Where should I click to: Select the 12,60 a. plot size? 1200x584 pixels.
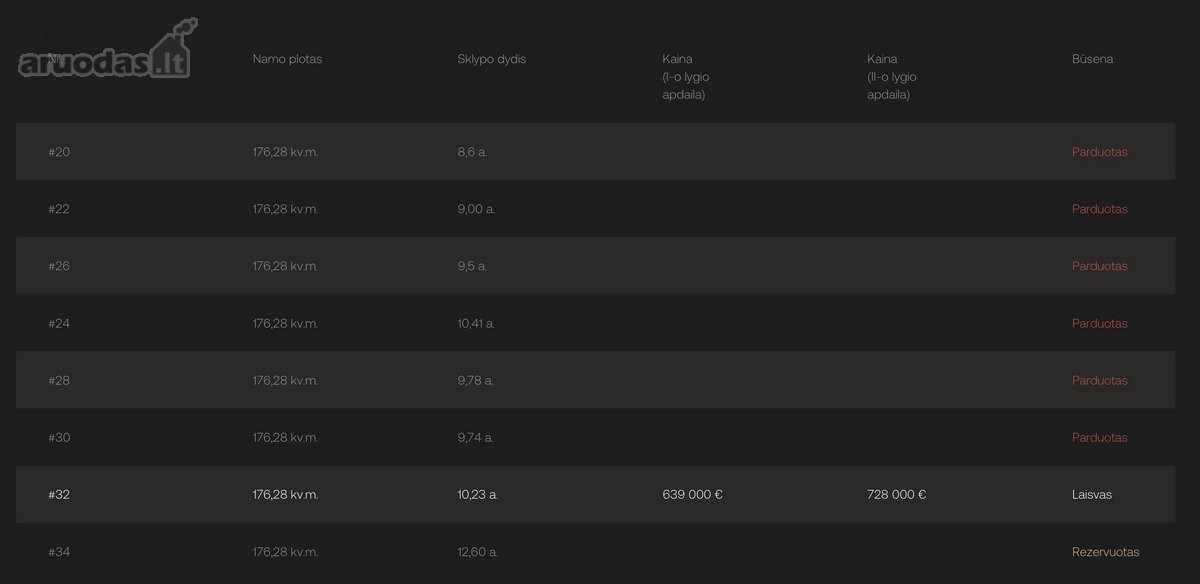click(x=477, y=552)
